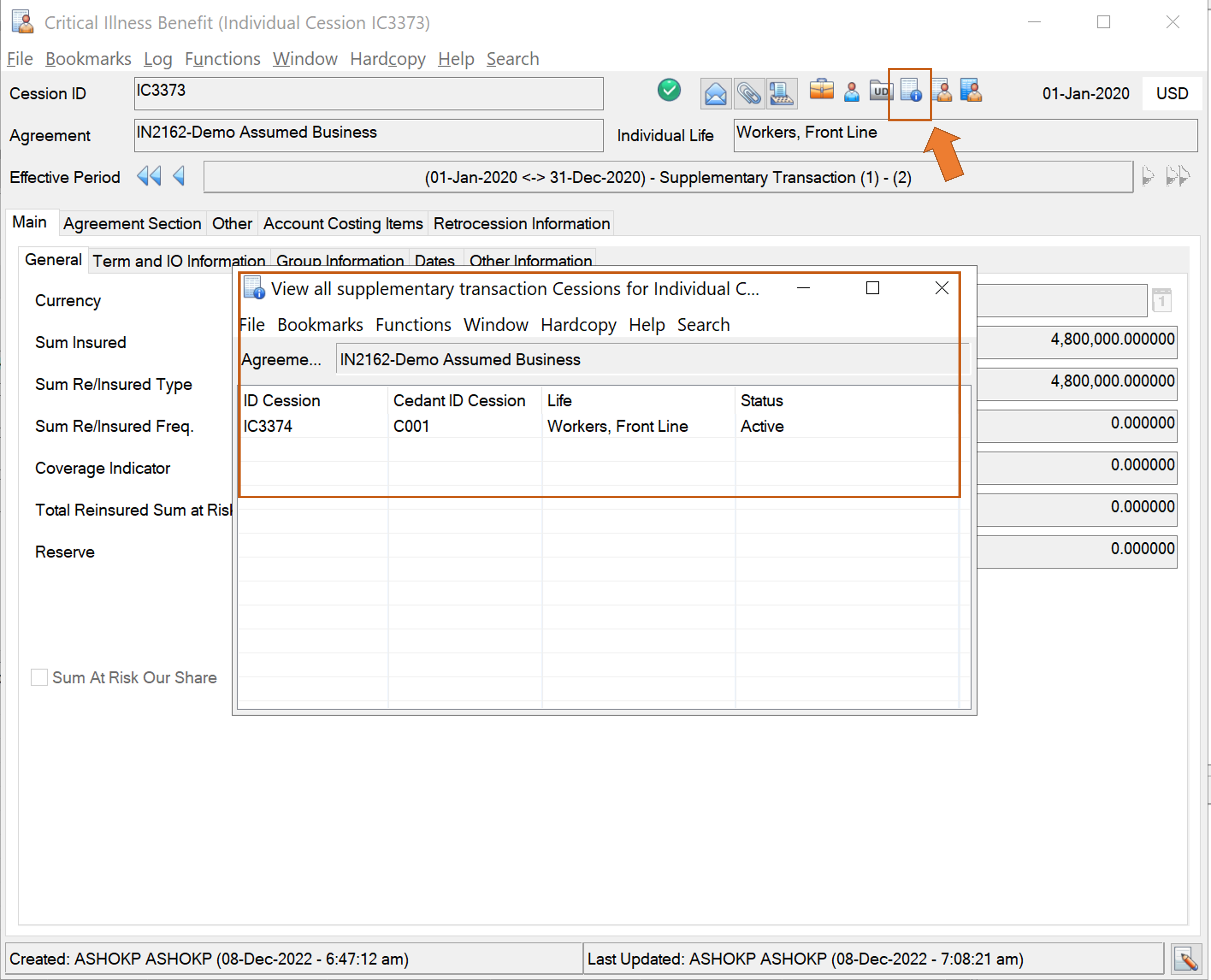Click the green checkmark status icon
Screen dimensions: 1211x980
[669, 90]
